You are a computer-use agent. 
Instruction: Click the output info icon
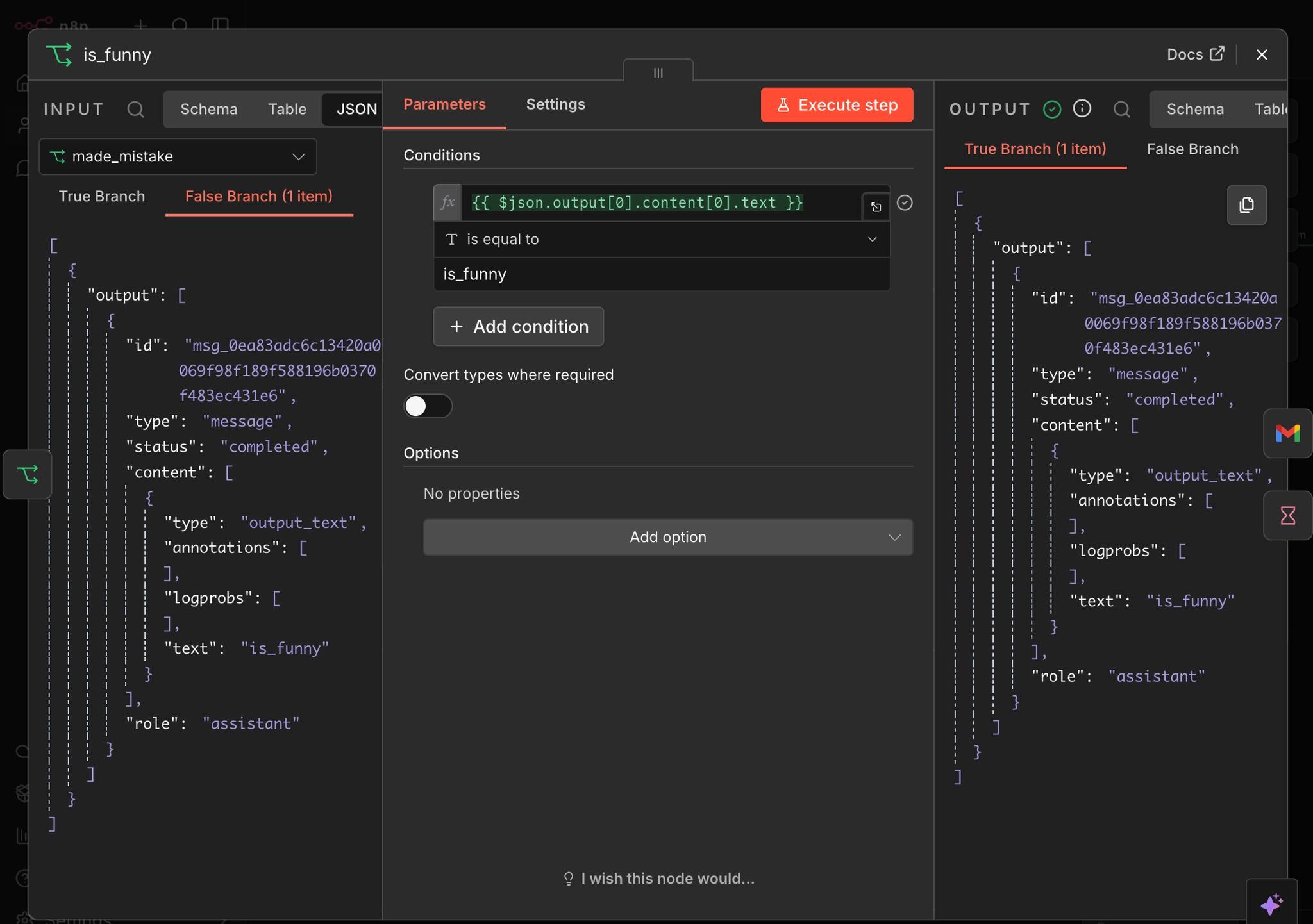pos(1082,109)
